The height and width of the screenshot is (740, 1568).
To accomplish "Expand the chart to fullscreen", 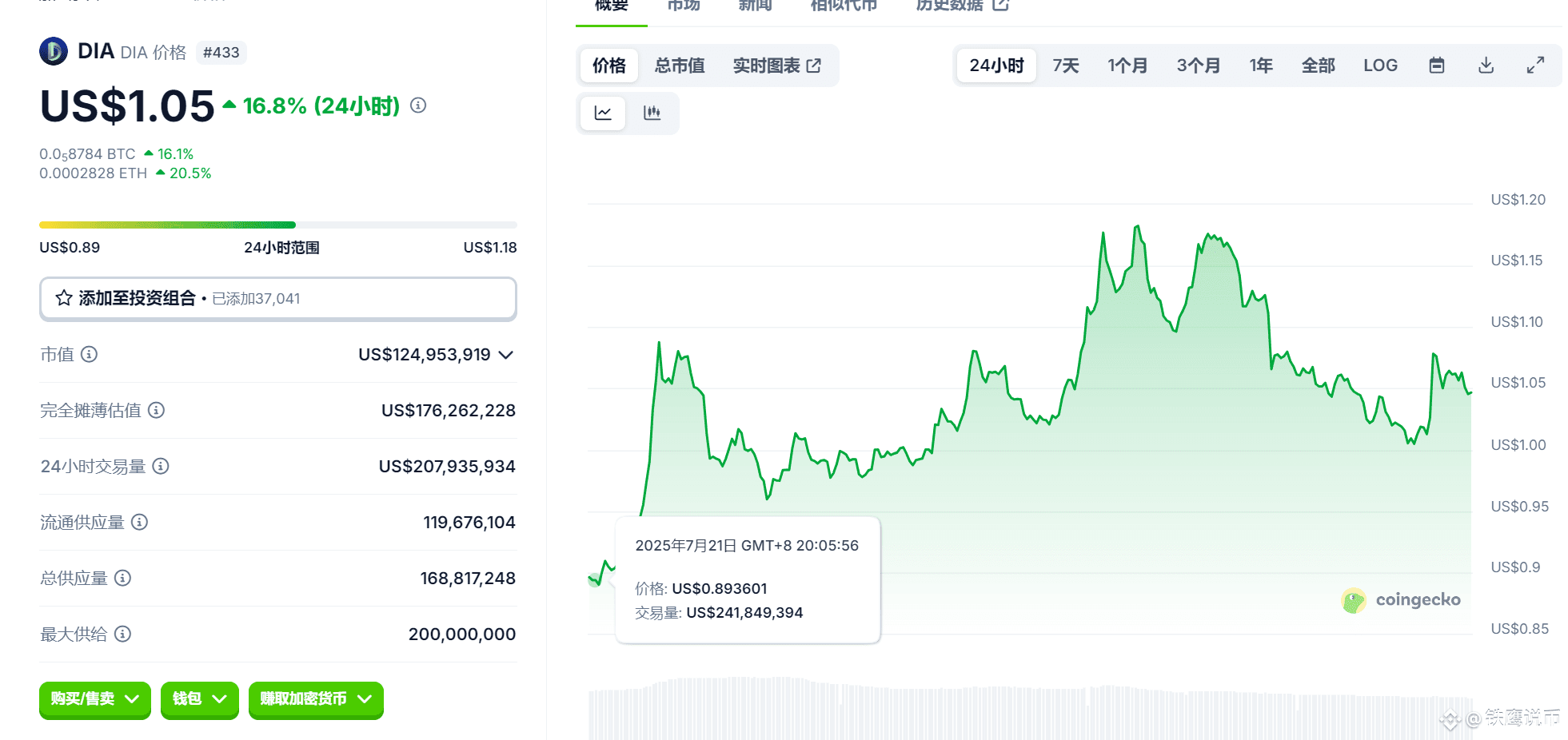I will tap(1535, 66).
